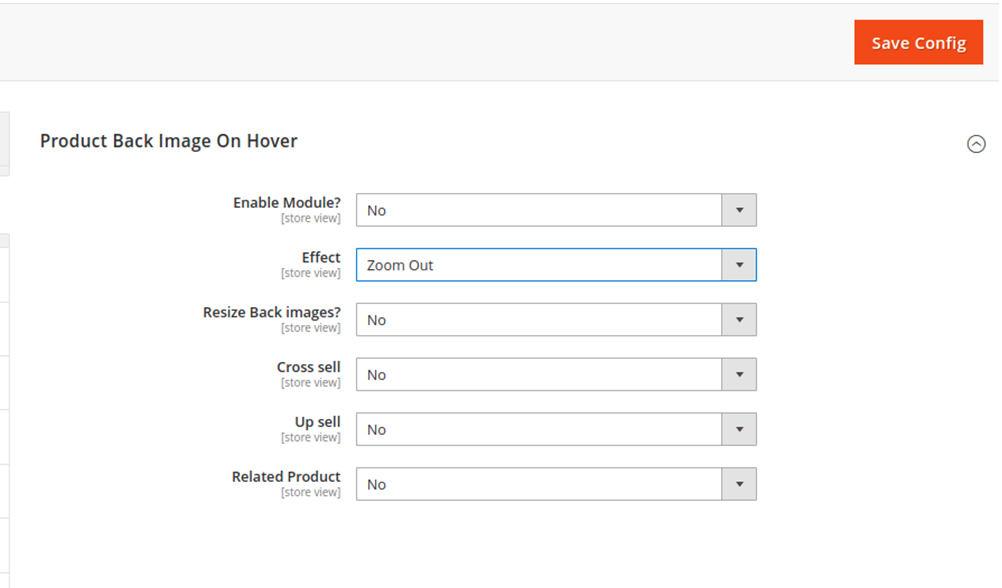This screenshot has height=588, width=1002.
Task: Click the Cross sell field label
Action: [308, 367]
